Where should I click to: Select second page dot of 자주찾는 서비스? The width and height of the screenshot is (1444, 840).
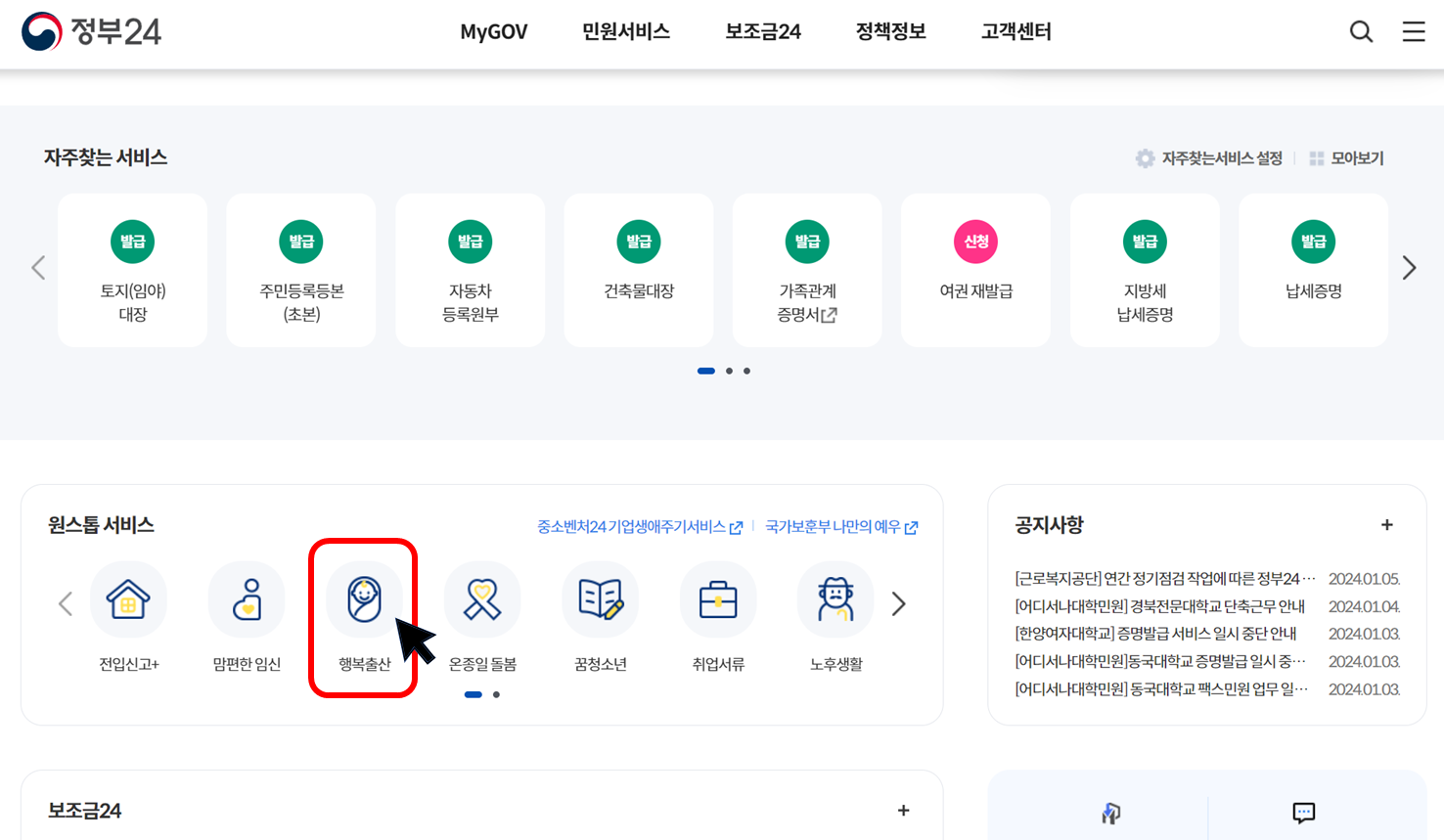tap(729, 371)
